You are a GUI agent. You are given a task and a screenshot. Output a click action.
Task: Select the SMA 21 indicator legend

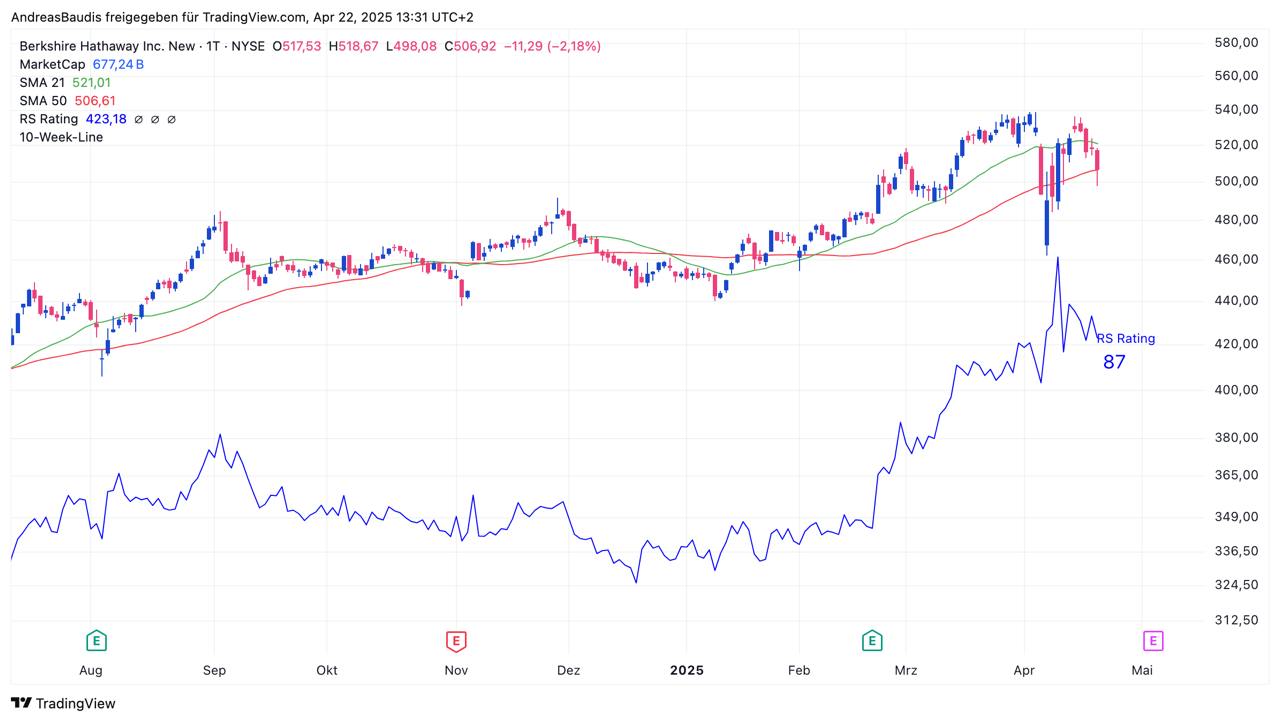(42, 82)
